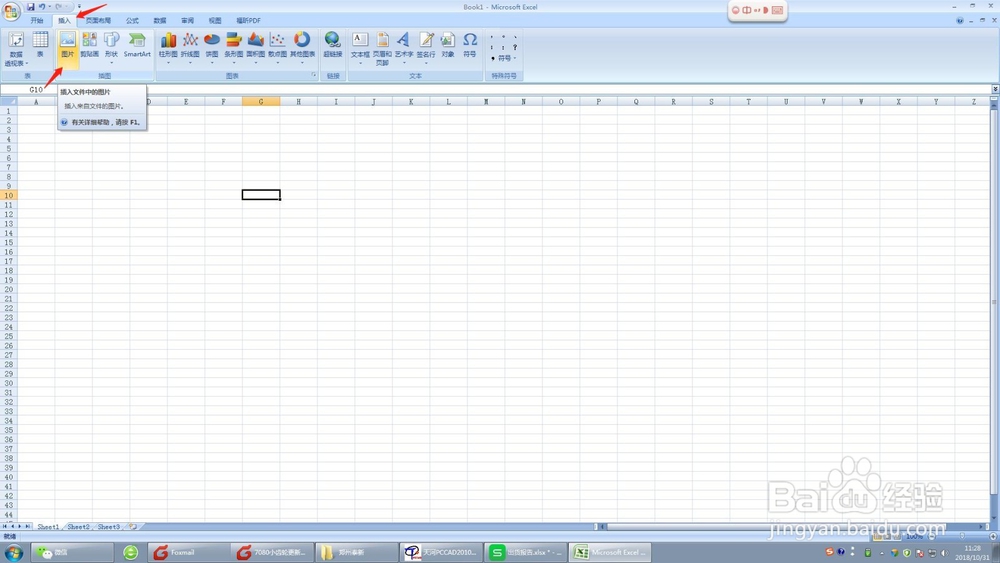Open Clip Art (剪贴画)
Screen dimensions: 1000x563
point(89,45)
